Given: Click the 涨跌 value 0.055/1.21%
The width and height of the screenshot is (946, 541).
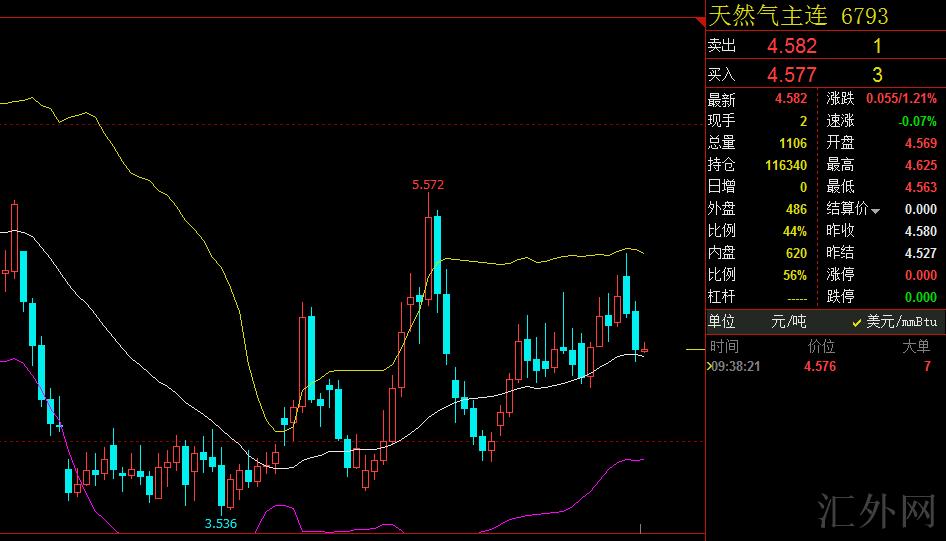Looking at the screenshot, I should [901, 99].
